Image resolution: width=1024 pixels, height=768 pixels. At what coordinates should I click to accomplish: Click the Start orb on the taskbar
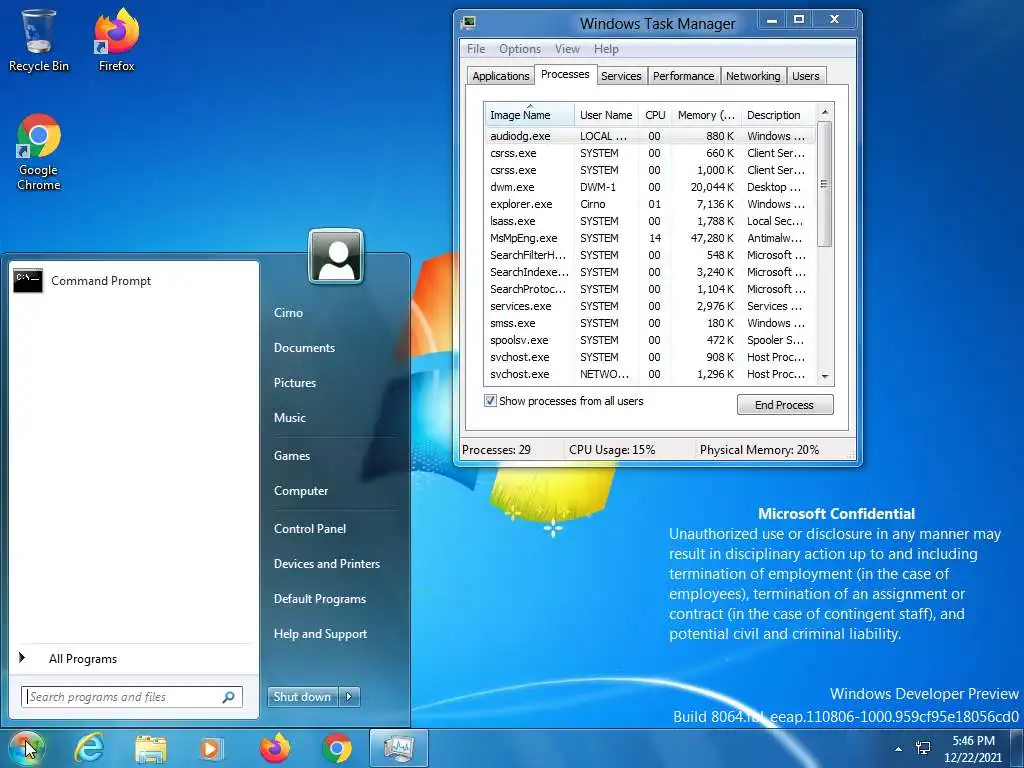(26, 748)
